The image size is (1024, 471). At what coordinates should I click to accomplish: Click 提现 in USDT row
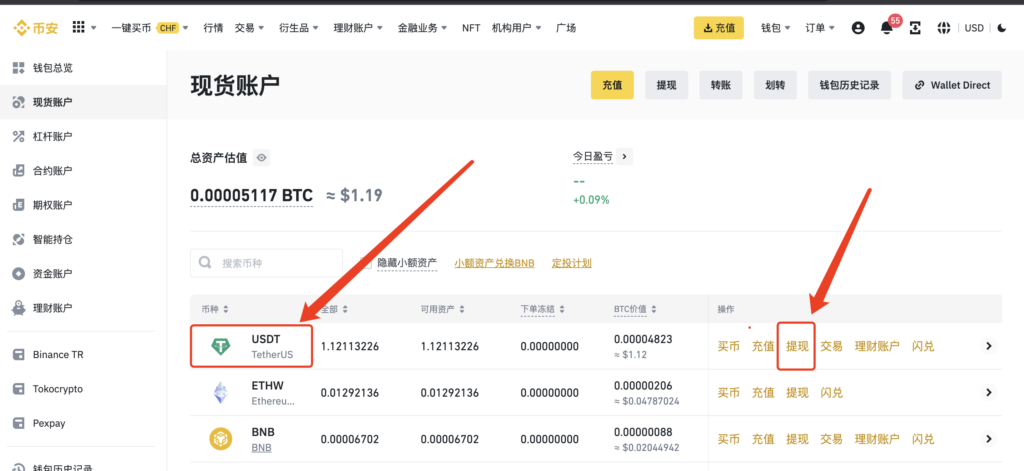click(x=797, y=346)
